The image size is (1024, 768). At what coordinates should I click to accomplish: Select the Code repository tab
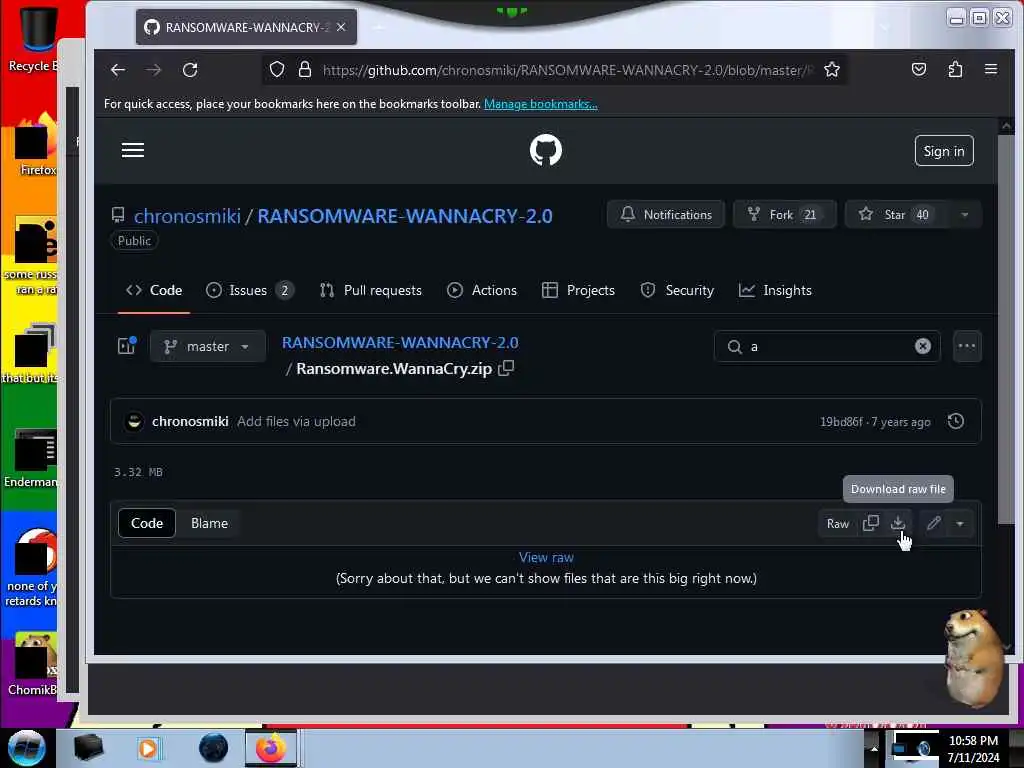154,290
